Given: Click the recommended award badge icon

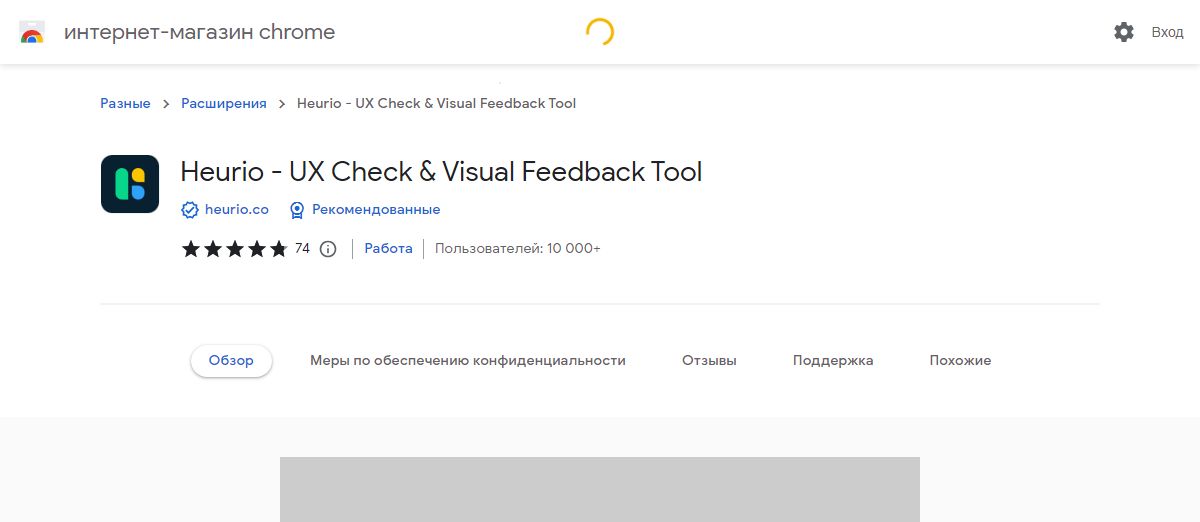Looking at the screenshot, I should click(297, 210).
